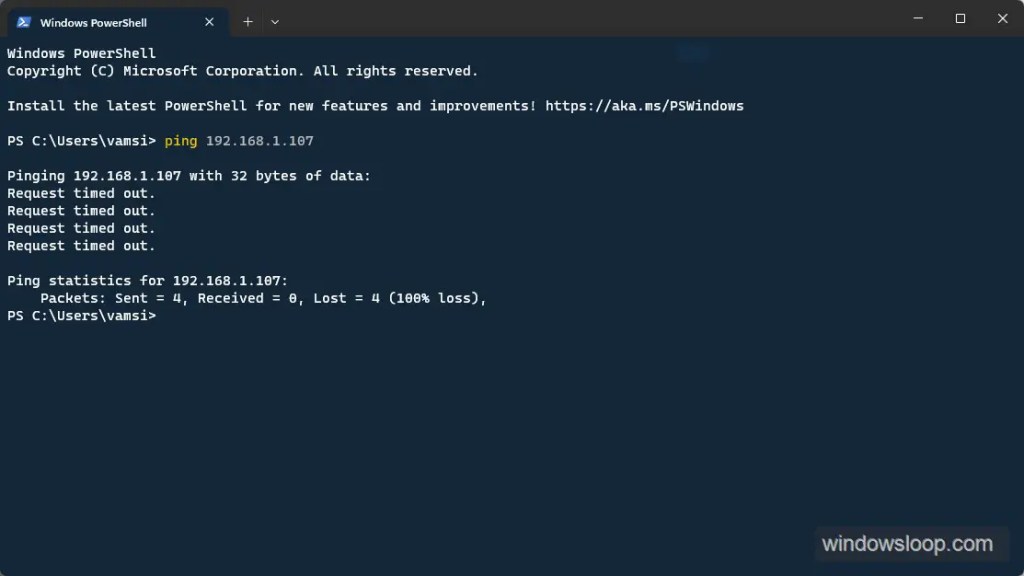Screen dimensions: 1024x576
Task: Close the Windows PowerShell tab
Action: [x=207, y=22]
